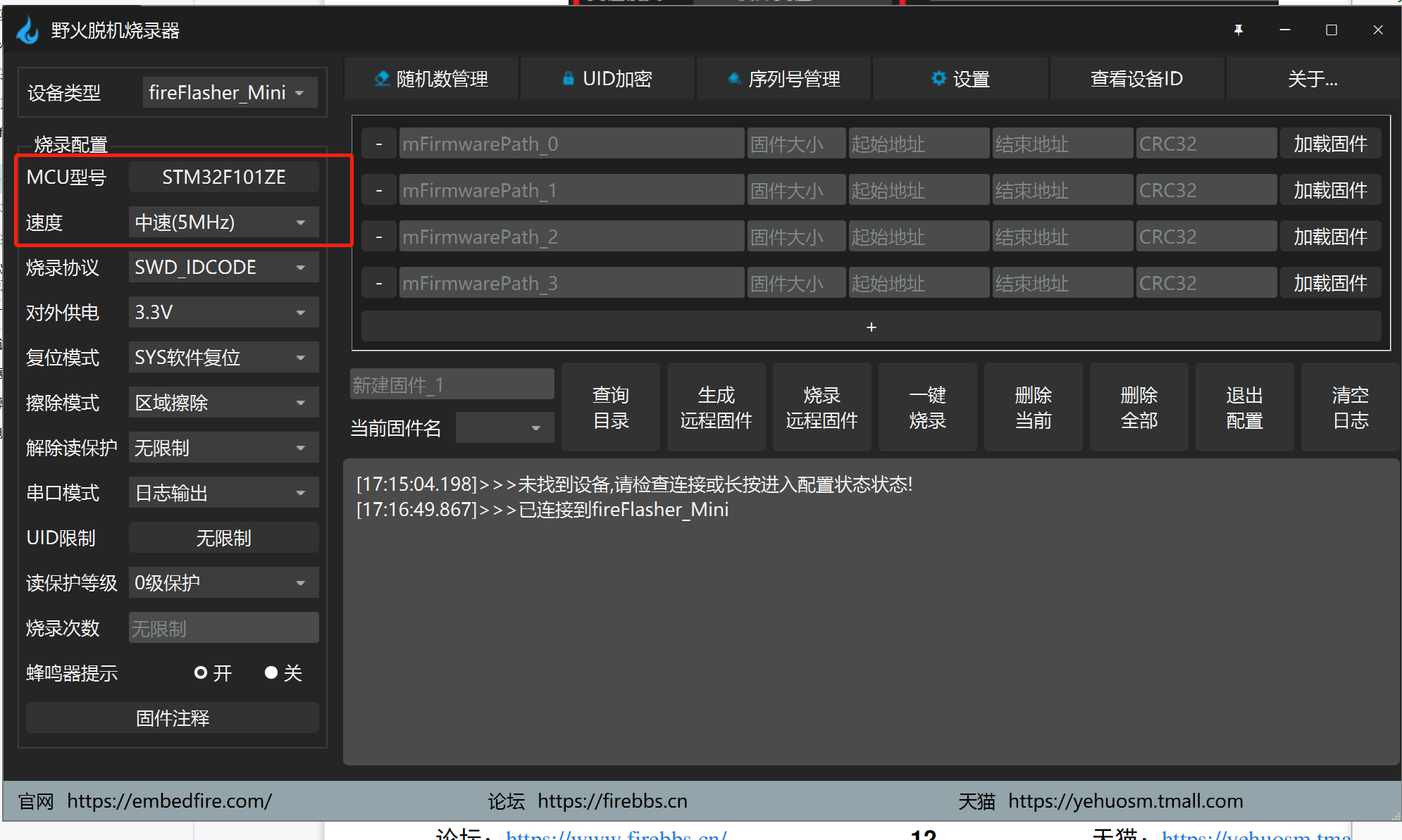
Task: Click 加载固件 for mFirmwarePath_3
Action: pos(1330,283)
